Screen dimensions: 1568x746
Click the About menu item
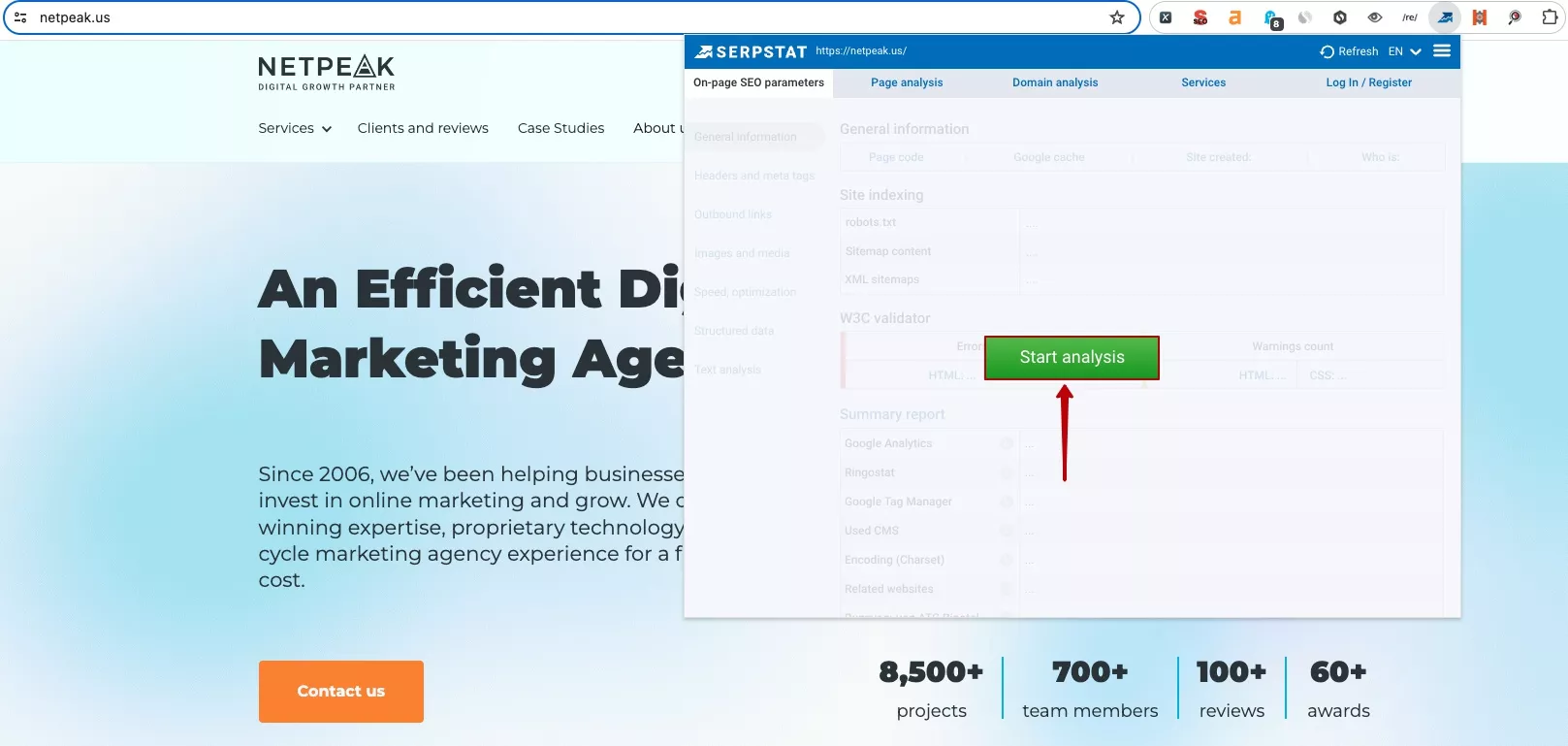(x=658, y=128)
